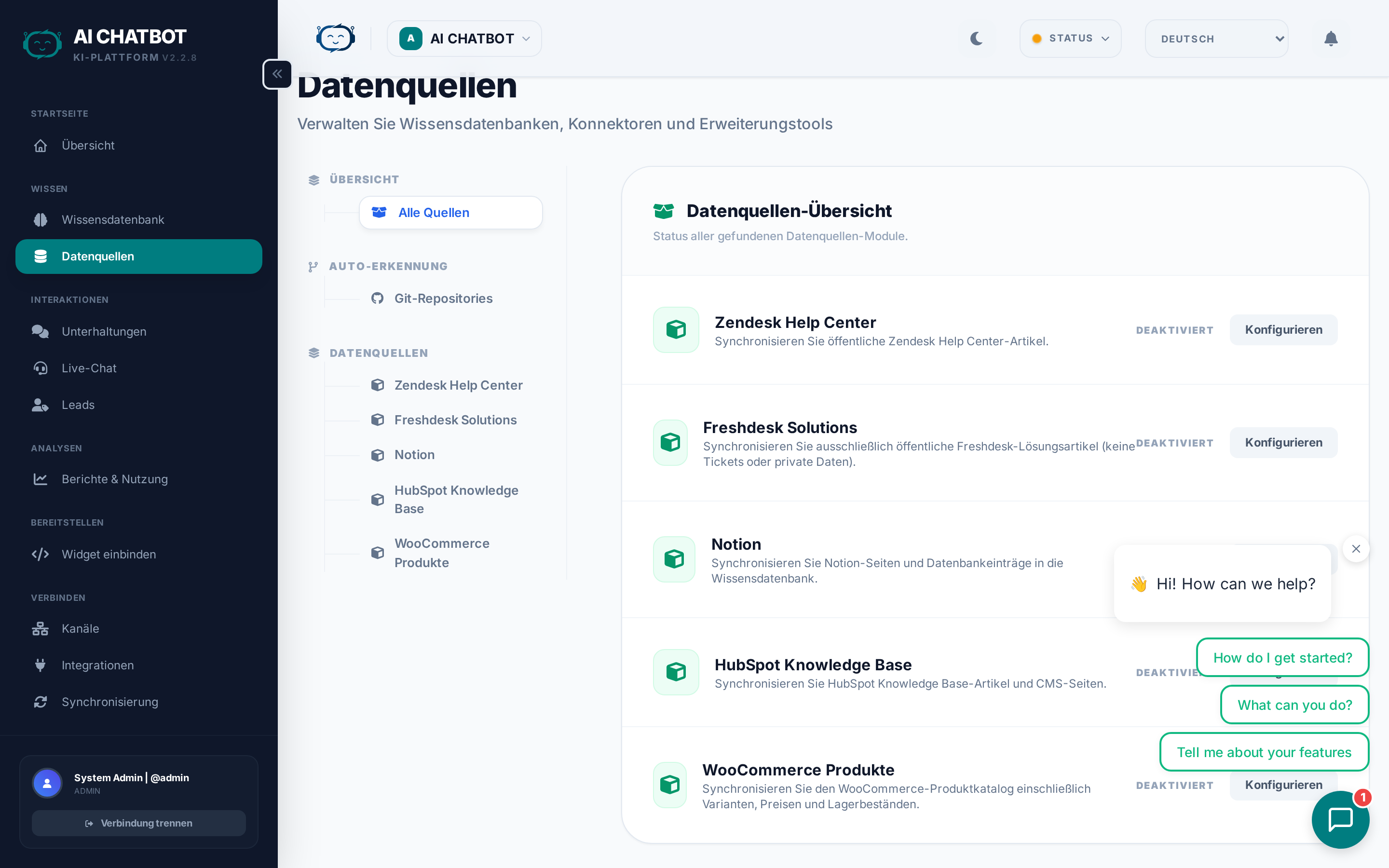The image size is (1389, 868).
Task: Open the STATUS dropdown
Action: [x=1070, y=39]
